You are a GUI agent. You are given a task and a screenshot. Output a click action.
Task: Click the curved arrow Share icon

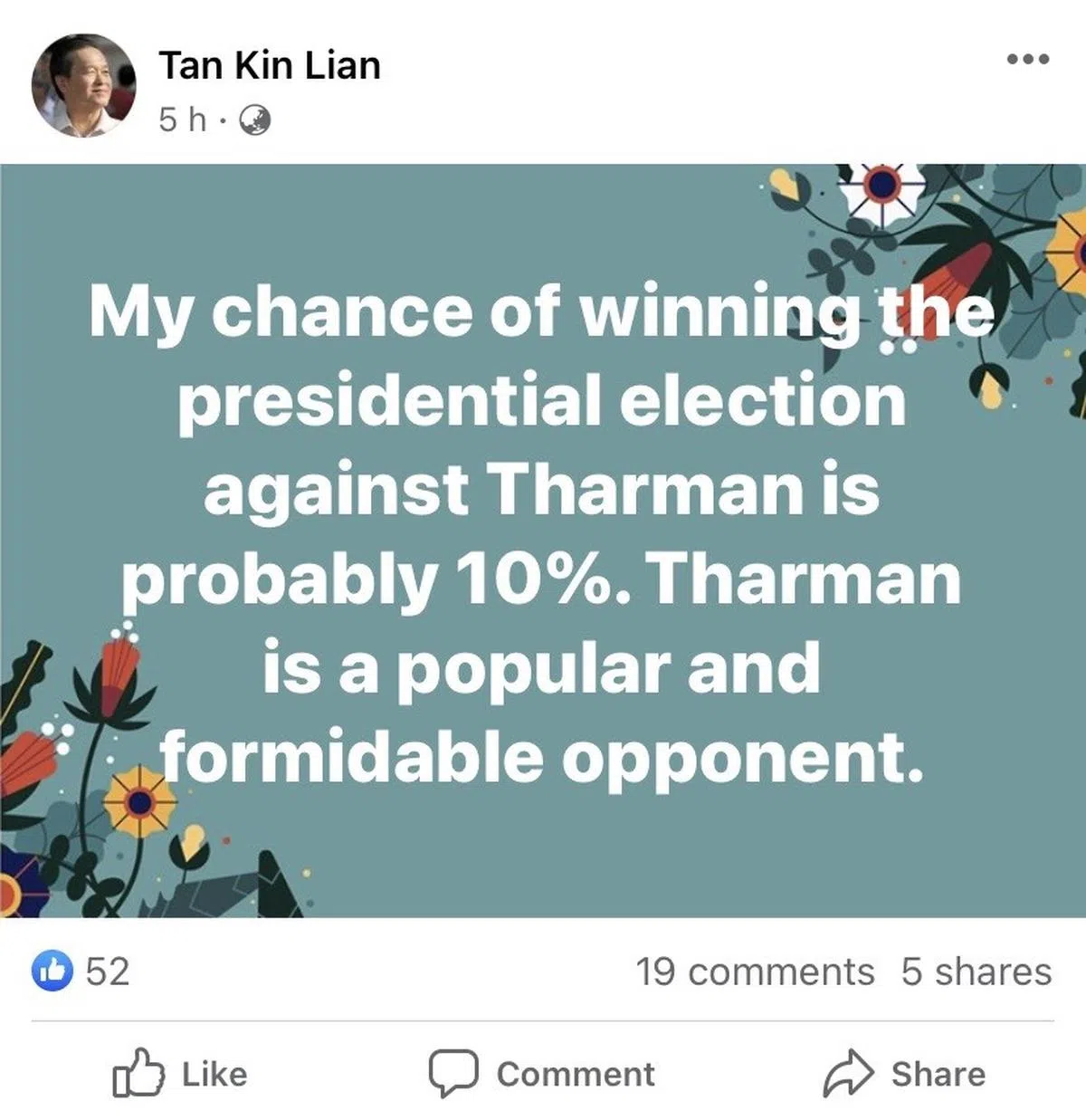[847, 1073]
